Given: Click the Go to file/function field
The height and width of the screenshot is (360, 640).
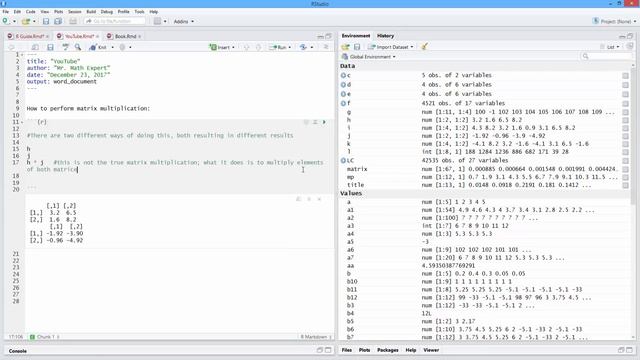Looking at the screenshot, I should [115, 21].
